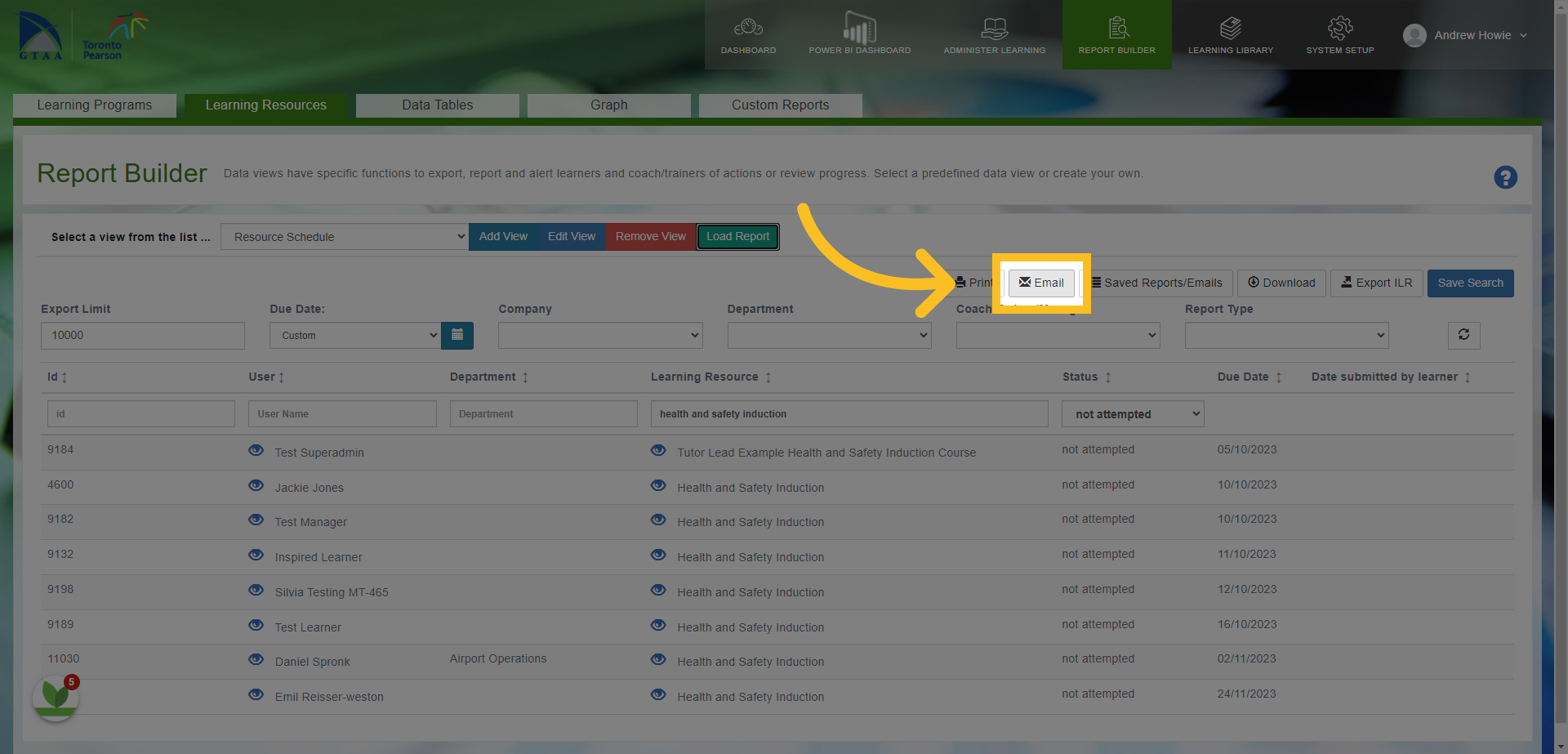This screenshot has width=1568, height=754.
Task: View user Test Superadmin eye icon
Action: (x=256, y=451)
